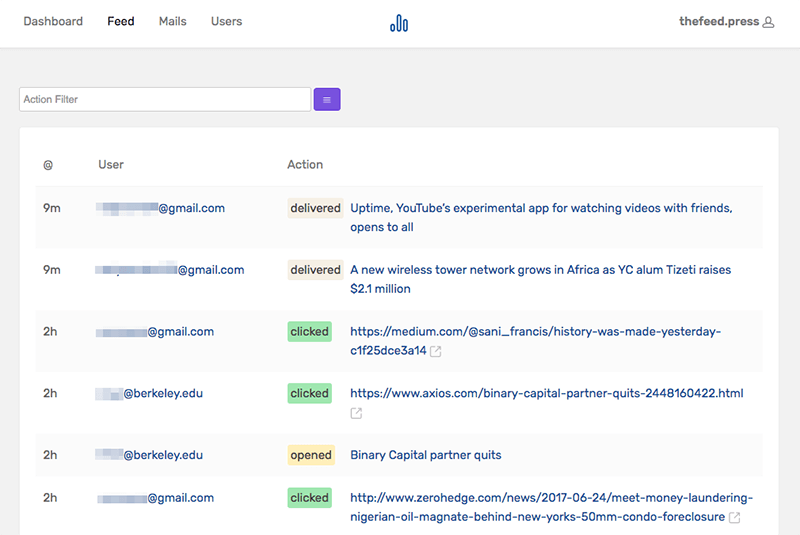
Task: Click the Binary Capital partner quits link
Action: point(425,455)
